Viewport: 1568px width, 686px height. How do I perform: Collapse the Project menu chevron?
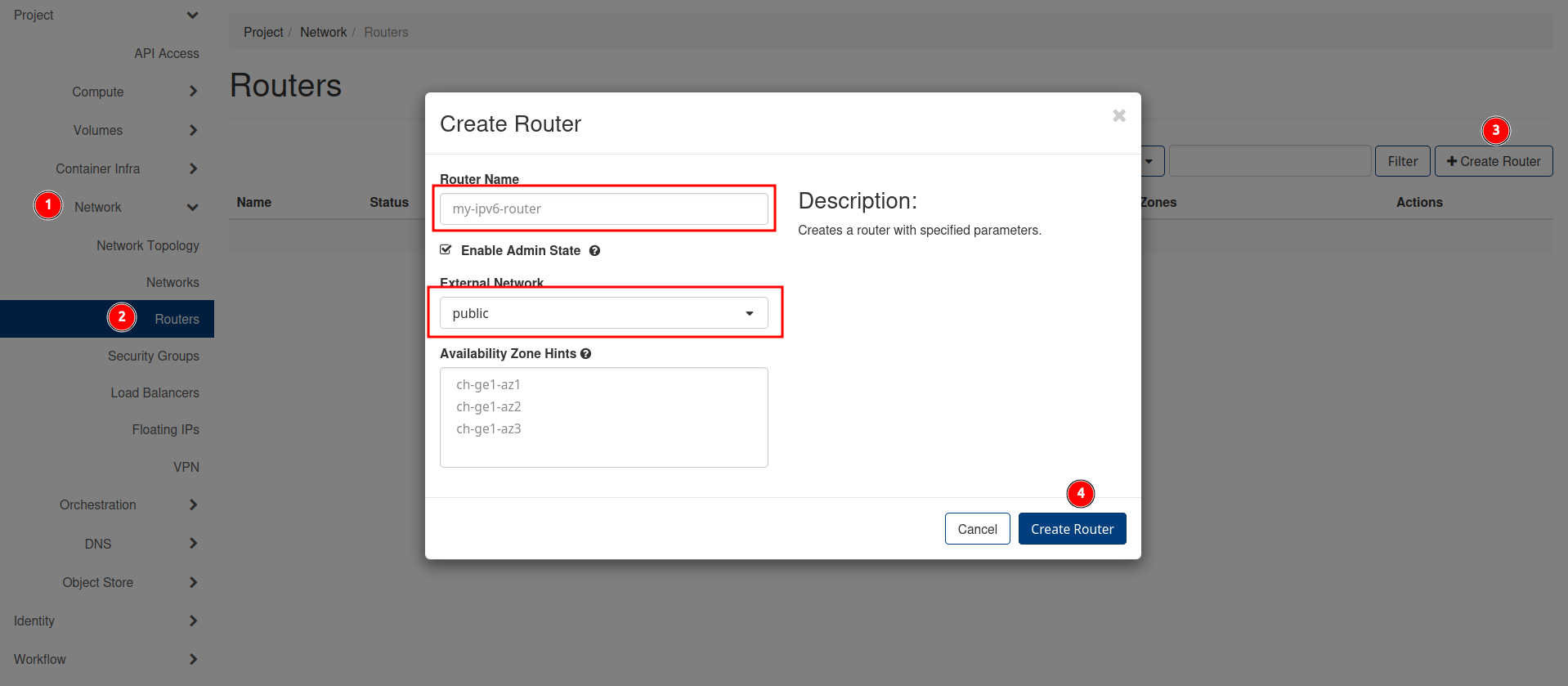(x=192, y=16)
